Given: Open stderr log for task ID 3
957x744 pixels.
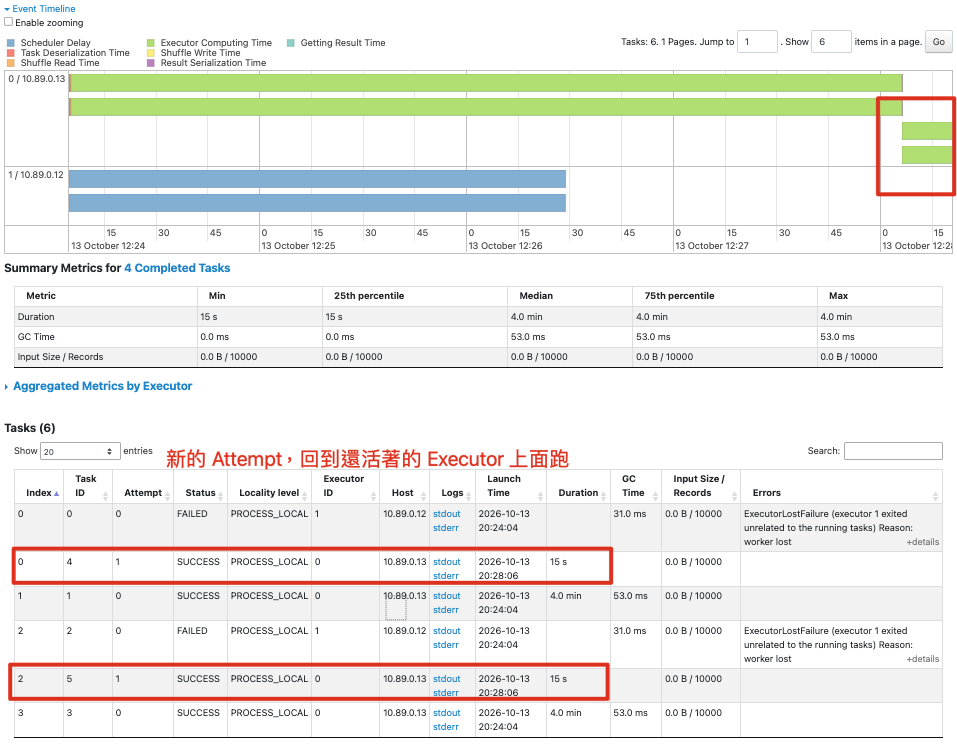Looking at the screenshot, I should pyautogui.click(x=446, y=727).
